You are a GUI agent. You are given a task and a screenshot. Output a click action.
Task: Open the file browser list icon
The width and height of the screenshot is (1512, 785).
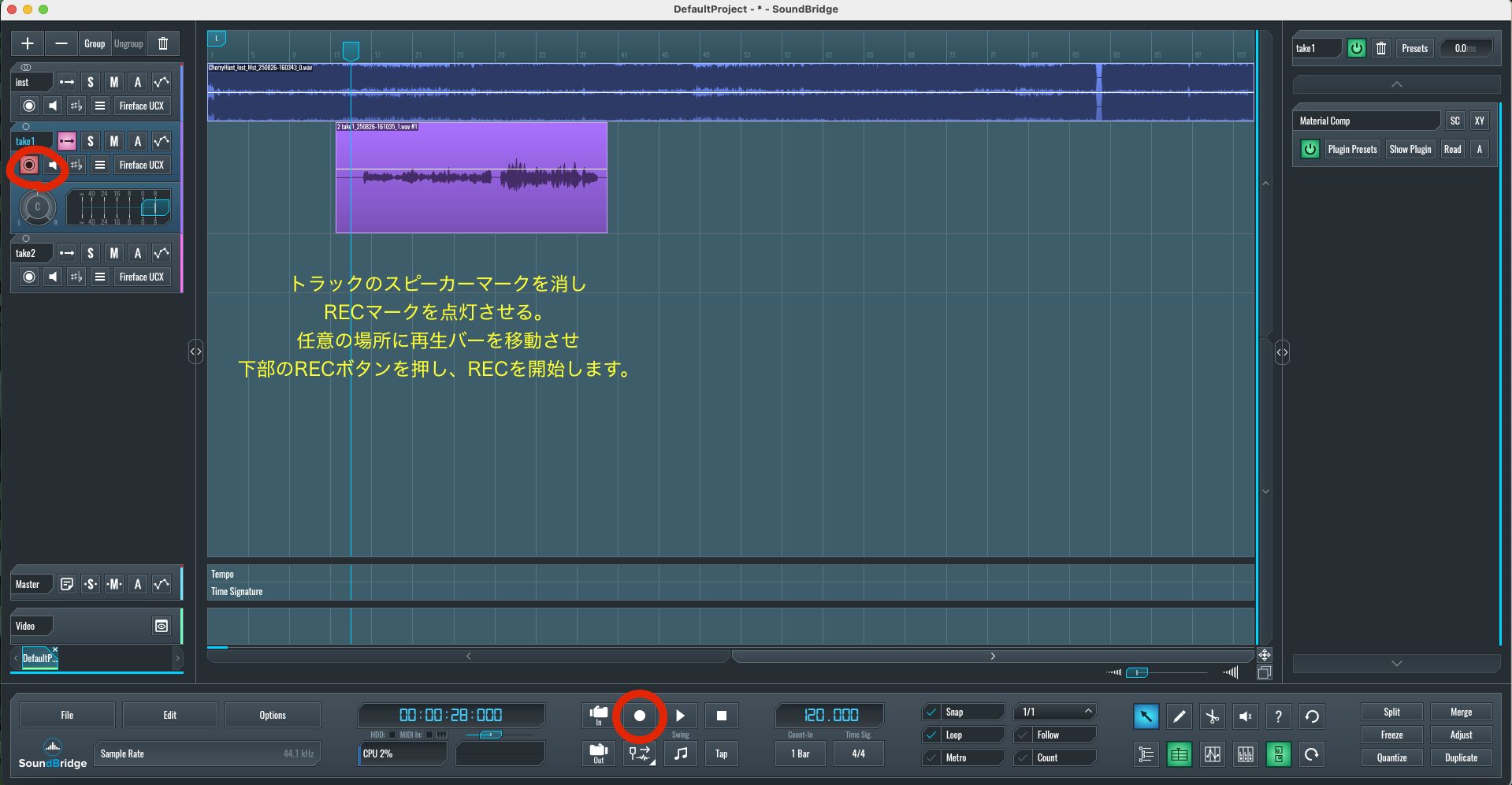pyautogui.click(x=1146, y=754)
